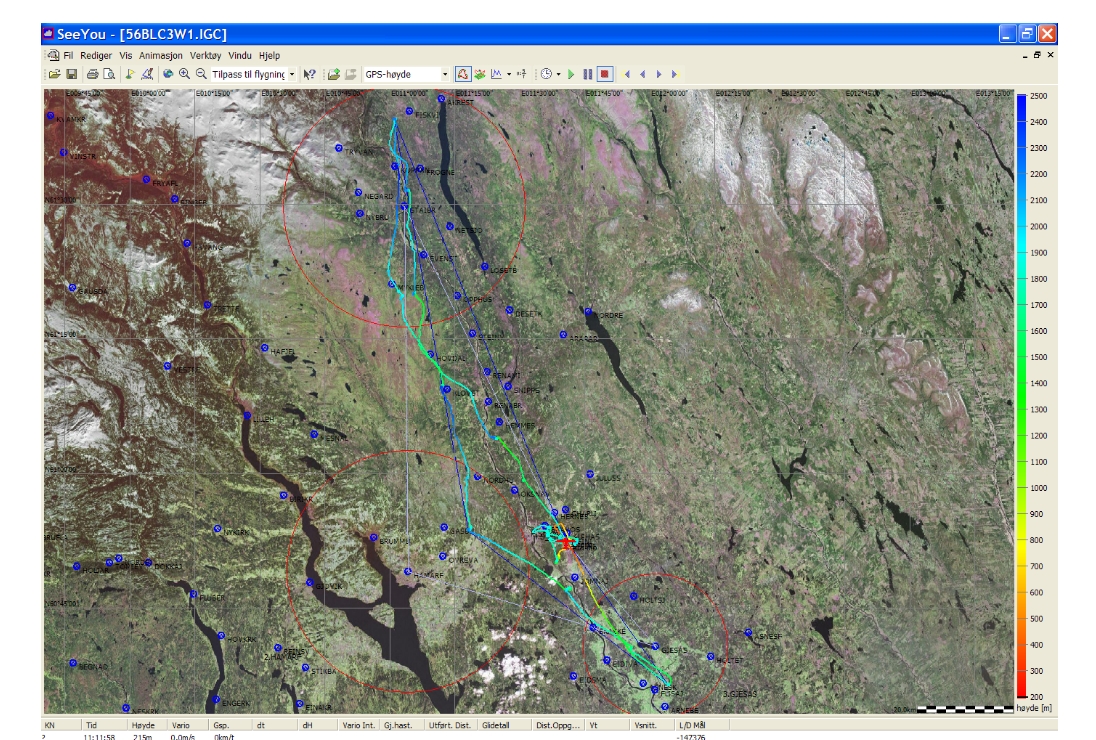Start animation with green play button
Viewport: 1096px width, 740px height.
571,74
